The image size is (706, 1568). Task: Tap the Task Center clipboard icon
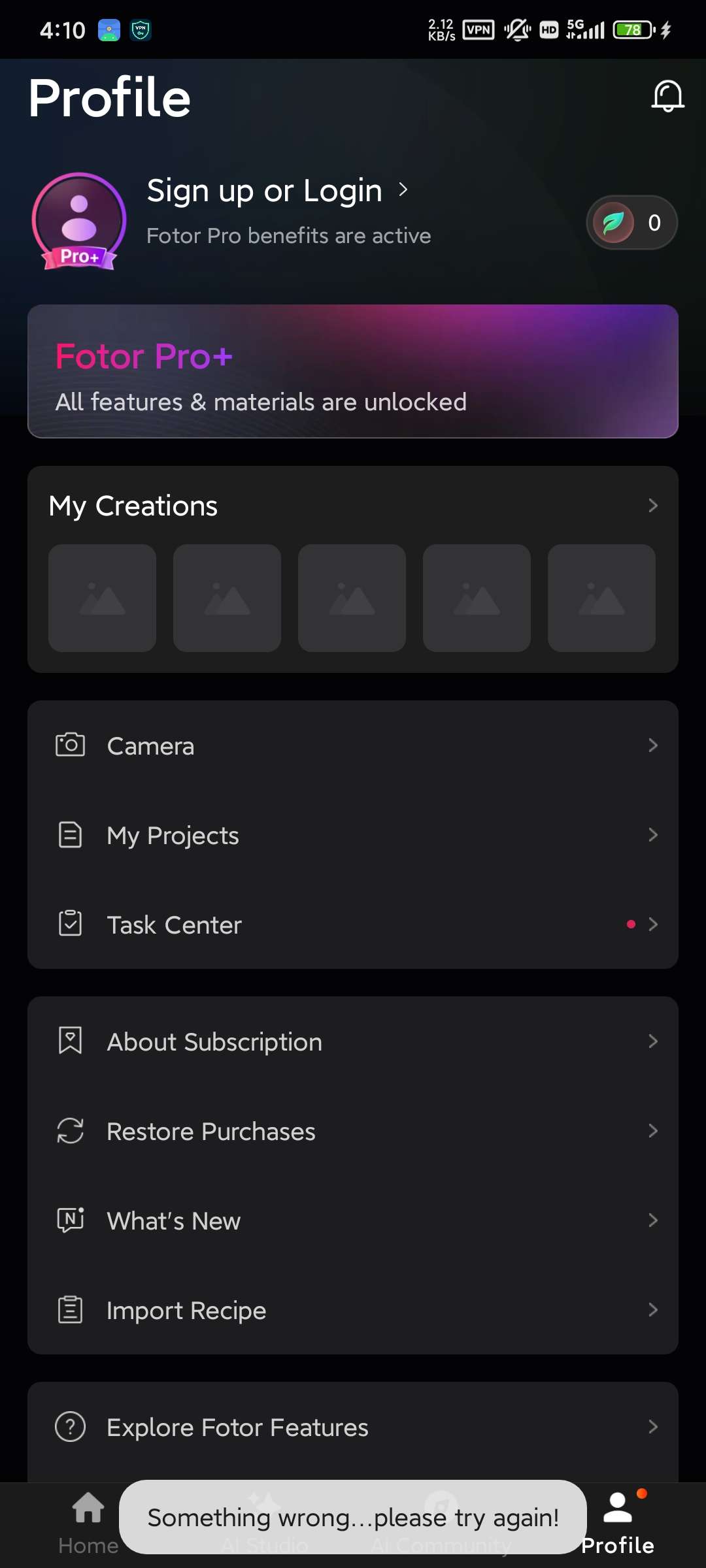[70, 924]
